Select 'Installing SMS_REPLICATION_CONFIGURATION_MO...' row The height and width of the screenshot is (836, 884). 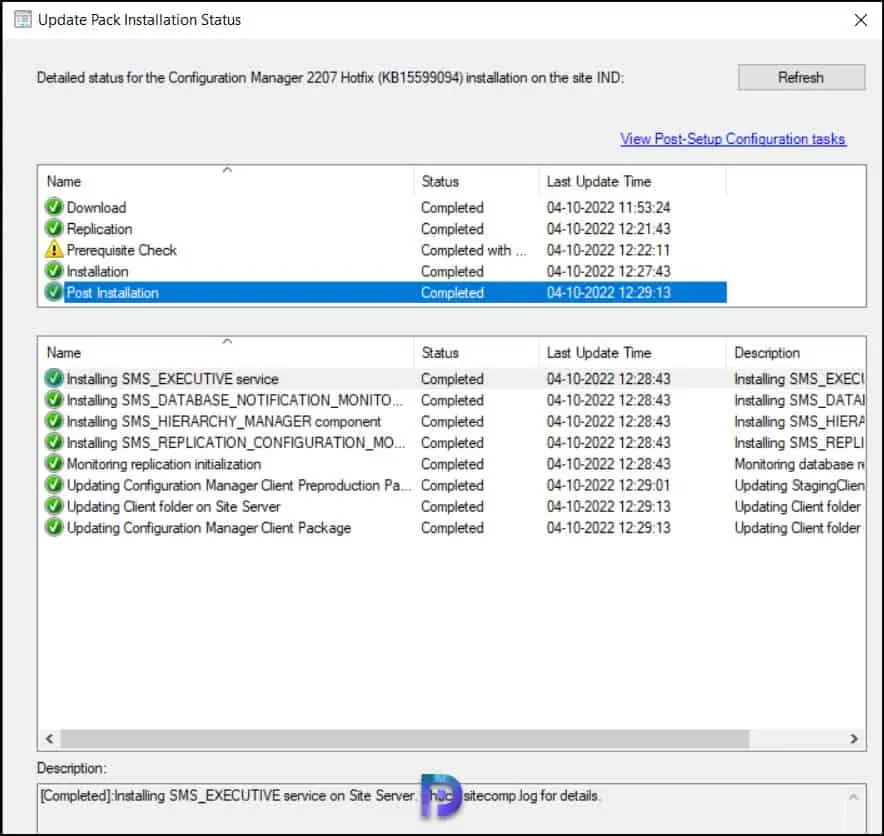click(x=454, y=443)
